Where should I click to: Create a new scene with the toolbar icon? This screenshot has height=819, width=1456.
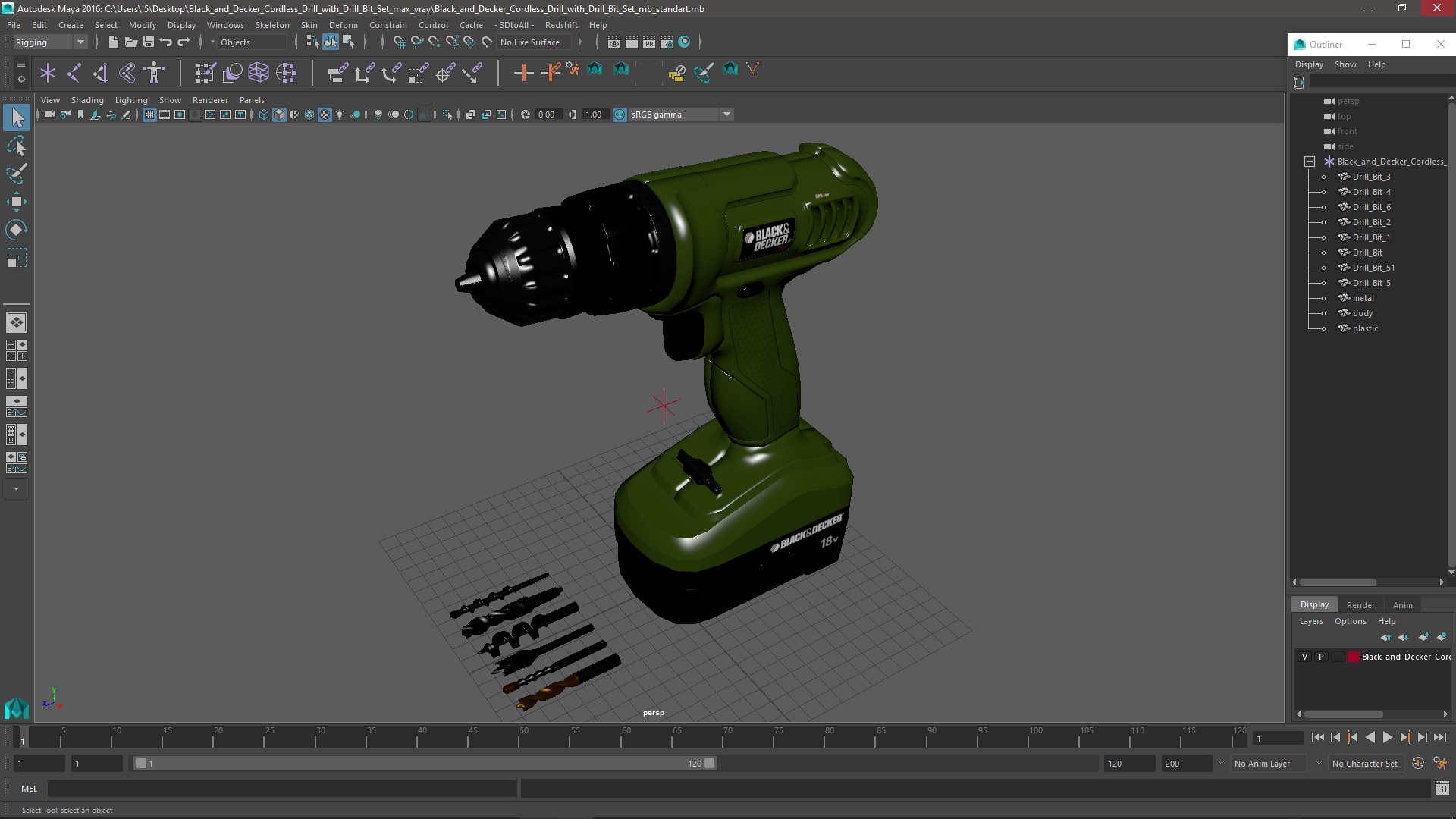click(x=113, y=42)
